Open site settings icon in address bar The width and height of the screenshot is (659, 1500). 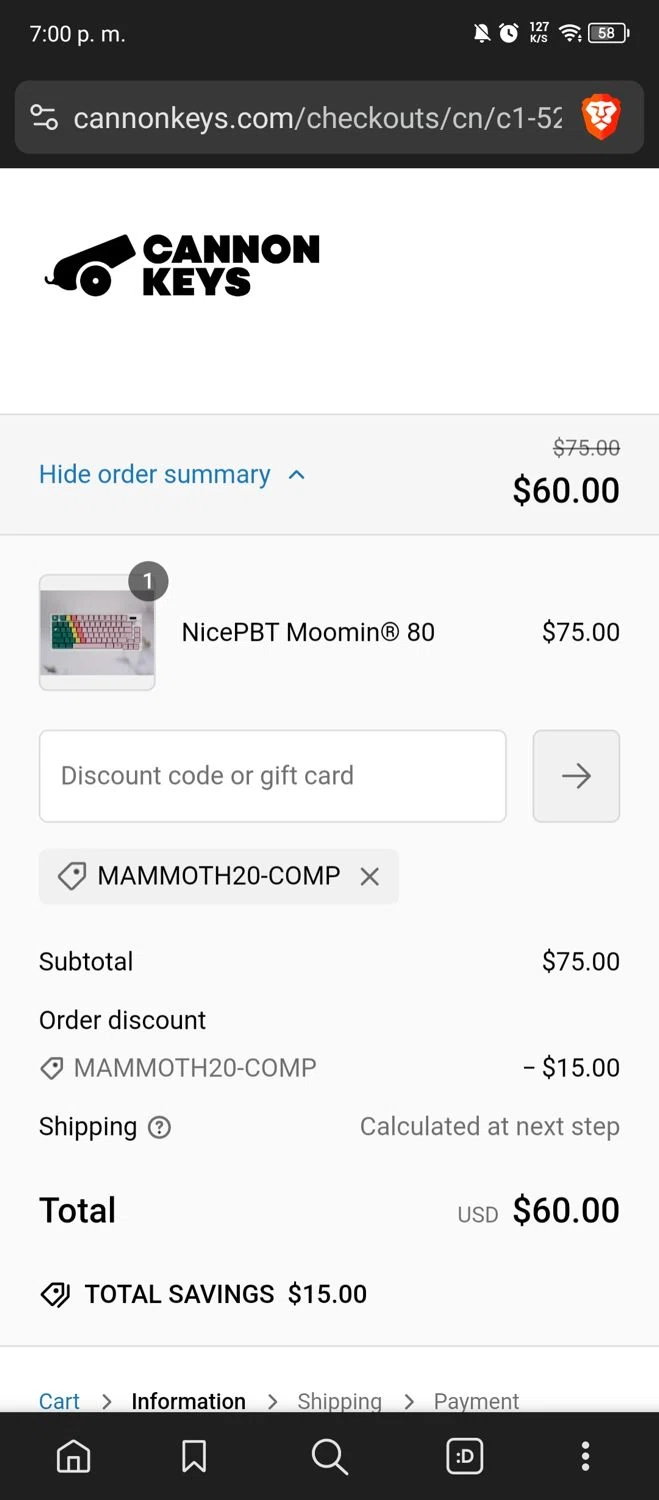[x=44, y=118]
